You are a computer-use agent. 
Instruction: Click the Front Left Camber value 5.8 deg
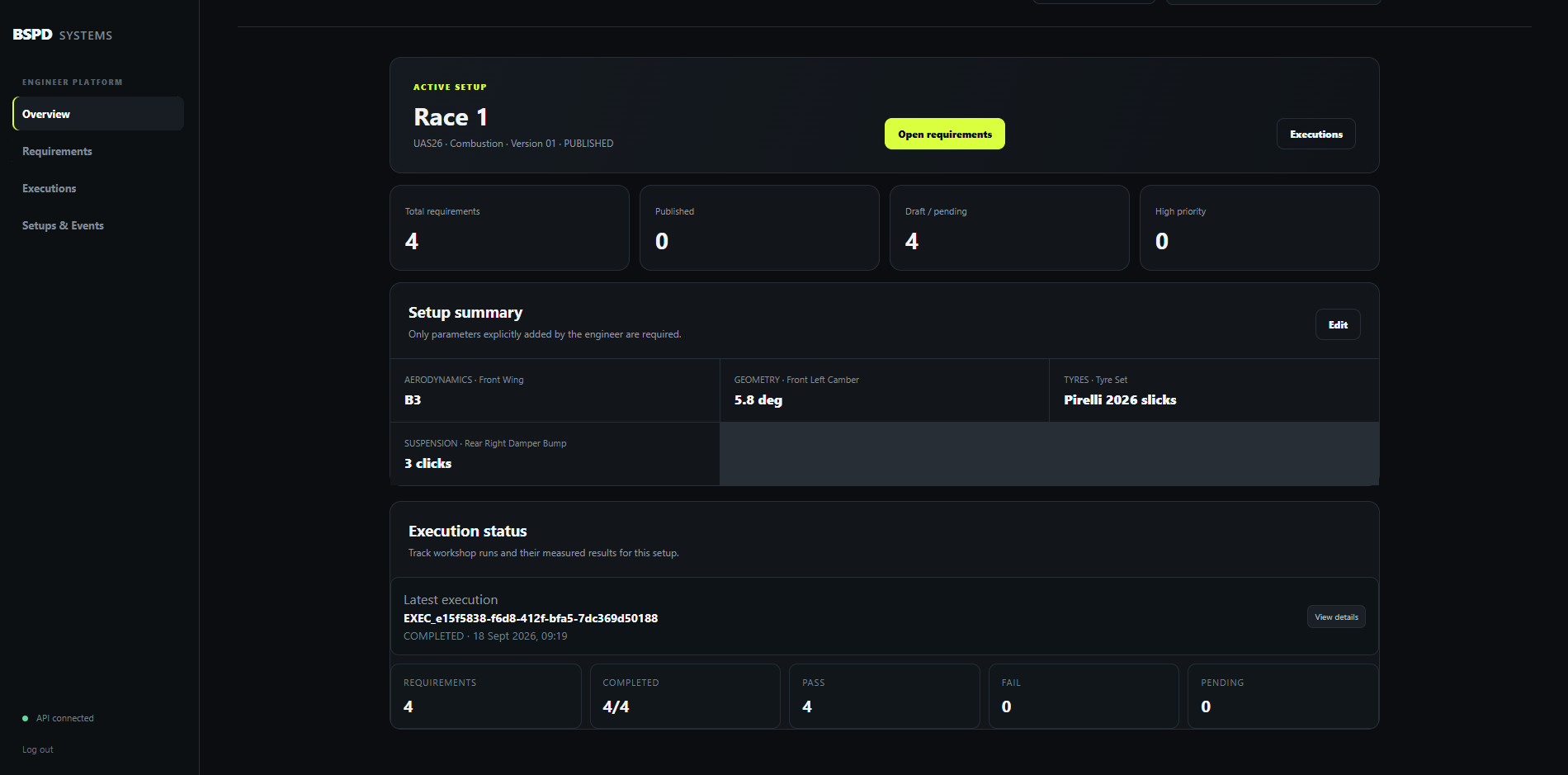click(758, 400)
